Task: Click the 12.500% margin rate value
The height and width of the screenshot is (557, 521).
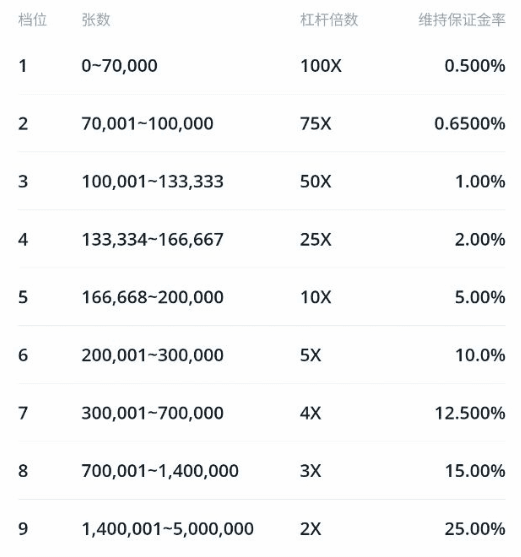Action: click(x=470, y=413)
